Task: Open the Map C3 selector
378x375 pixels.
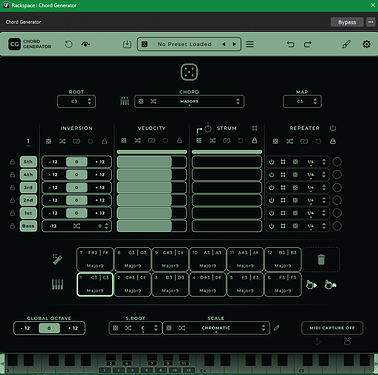Action: coord(302,101)
